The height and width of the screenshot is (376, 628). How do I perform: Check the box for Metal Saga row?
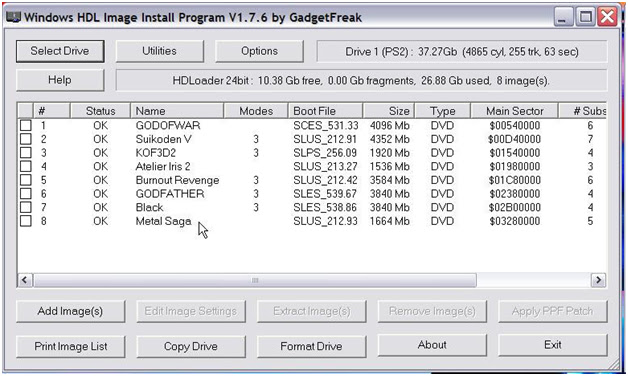pyautogui.click(x=26, y=221)
